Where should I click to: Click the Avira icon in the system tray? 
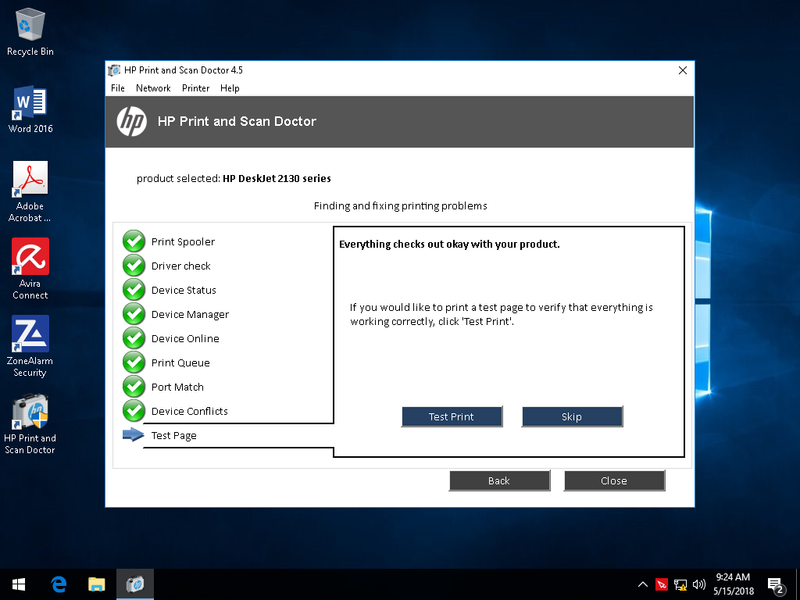(662, 584)
